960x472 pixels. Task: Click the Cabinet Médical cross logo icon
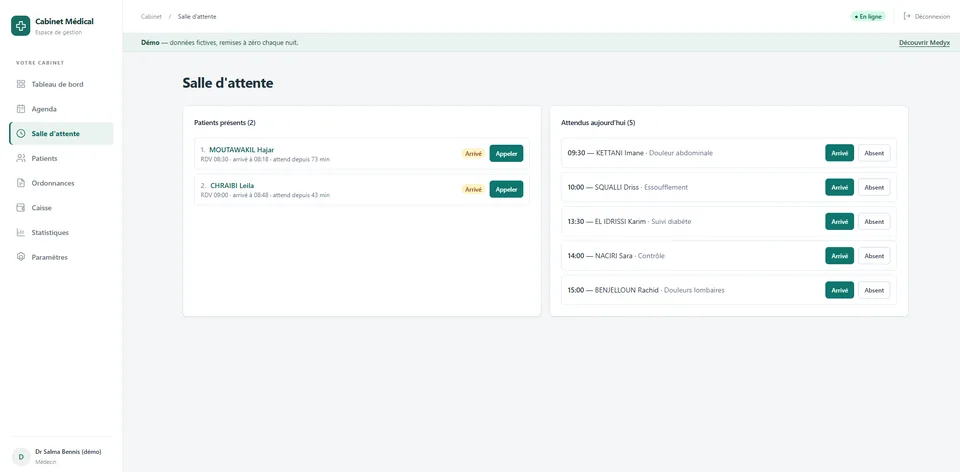[x=20, y=26]
